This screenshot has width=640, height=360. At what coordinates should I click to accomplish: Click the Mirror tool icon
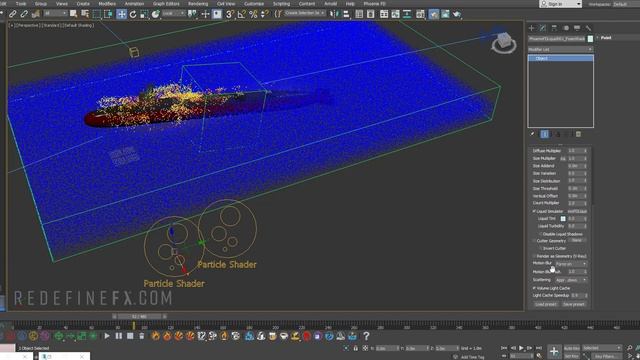[334, 14]
